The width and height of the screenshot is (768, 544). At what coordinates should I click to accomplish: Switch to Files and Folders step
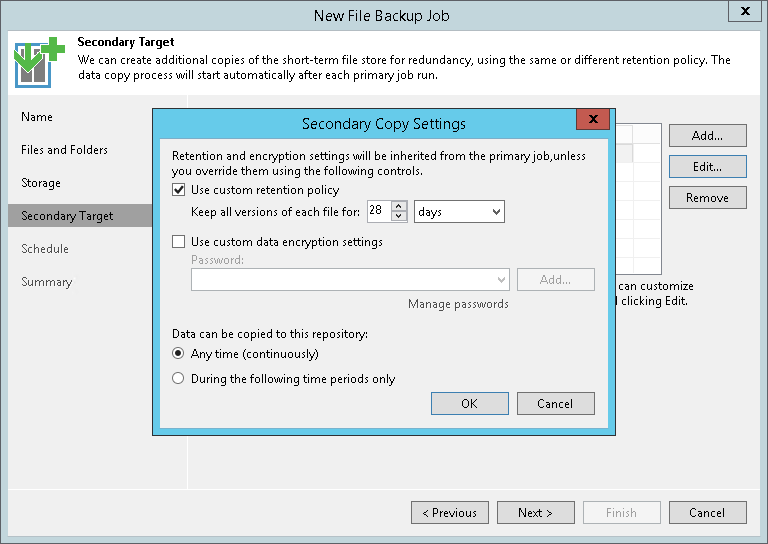tap(64, 150)
